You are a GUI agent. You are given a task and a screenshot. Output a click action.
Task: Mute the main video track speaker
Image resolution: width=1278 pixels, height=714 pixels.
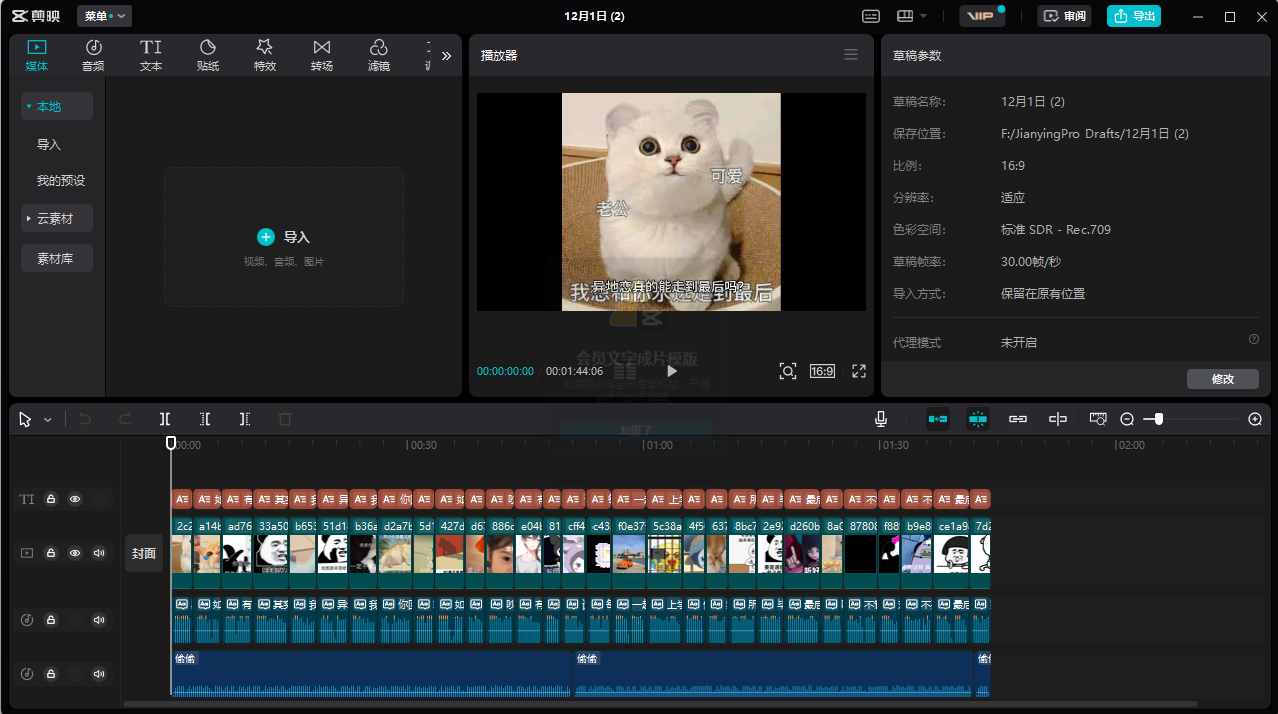point(99,553)
